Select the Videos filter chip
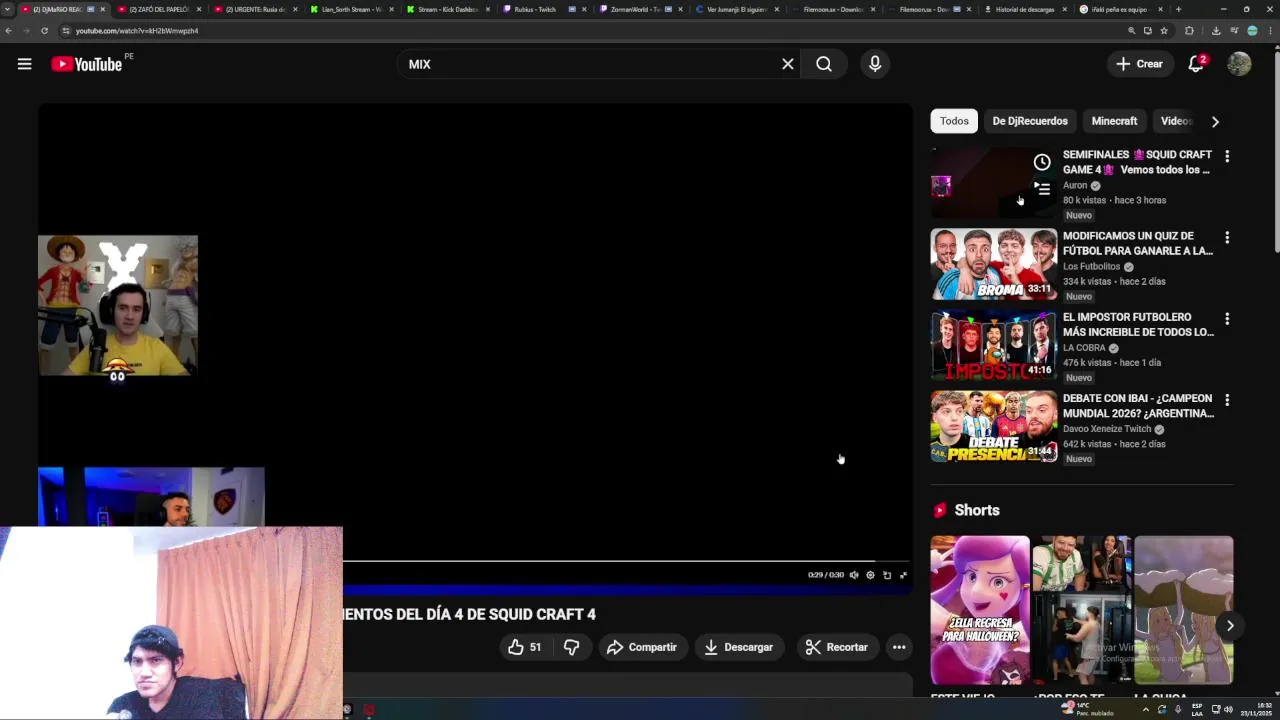The height and width of the screenshot is (720, 1280). click(x=1176, y=121)
